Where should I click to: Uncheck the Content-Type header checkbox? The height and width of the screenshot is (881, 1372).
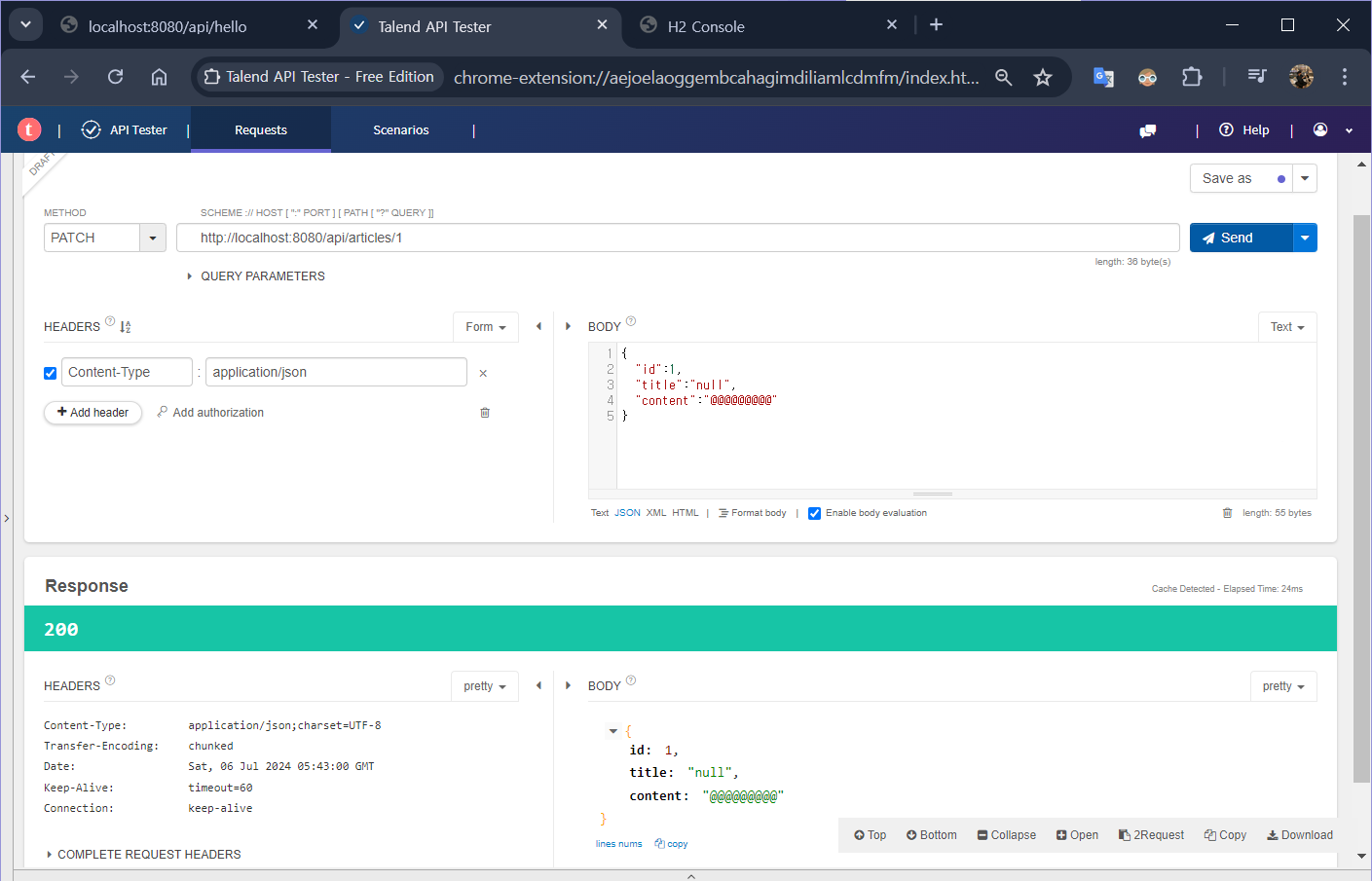[x=51, y=373]
